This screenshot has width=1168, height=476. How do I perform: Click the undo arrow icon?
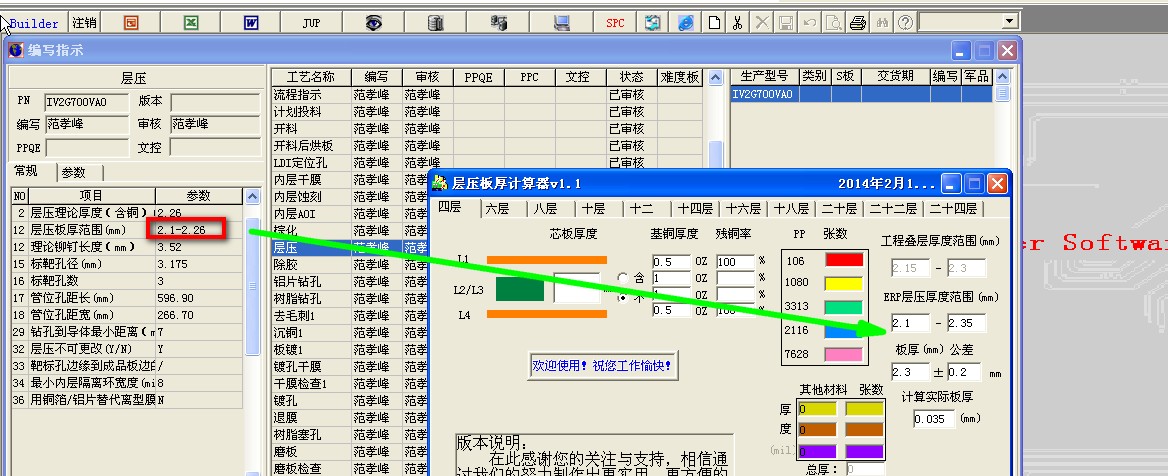809,23
